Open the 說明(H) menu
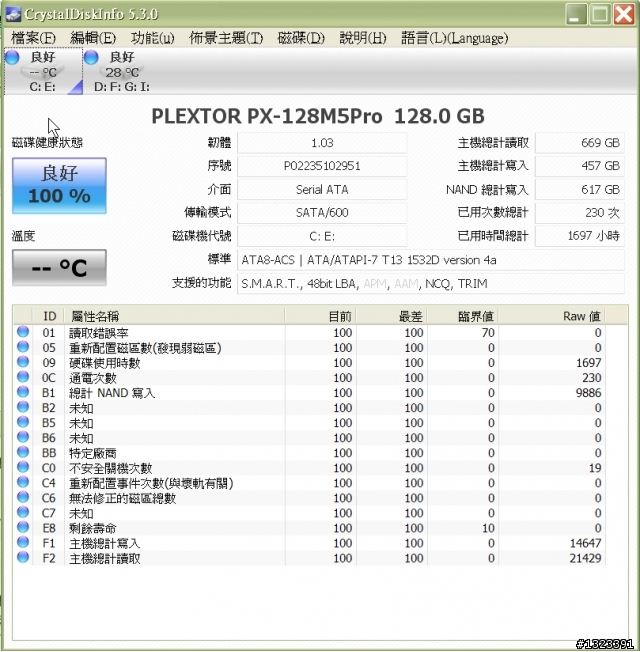Viewport: 640px width, 652px height. point(363,38)
